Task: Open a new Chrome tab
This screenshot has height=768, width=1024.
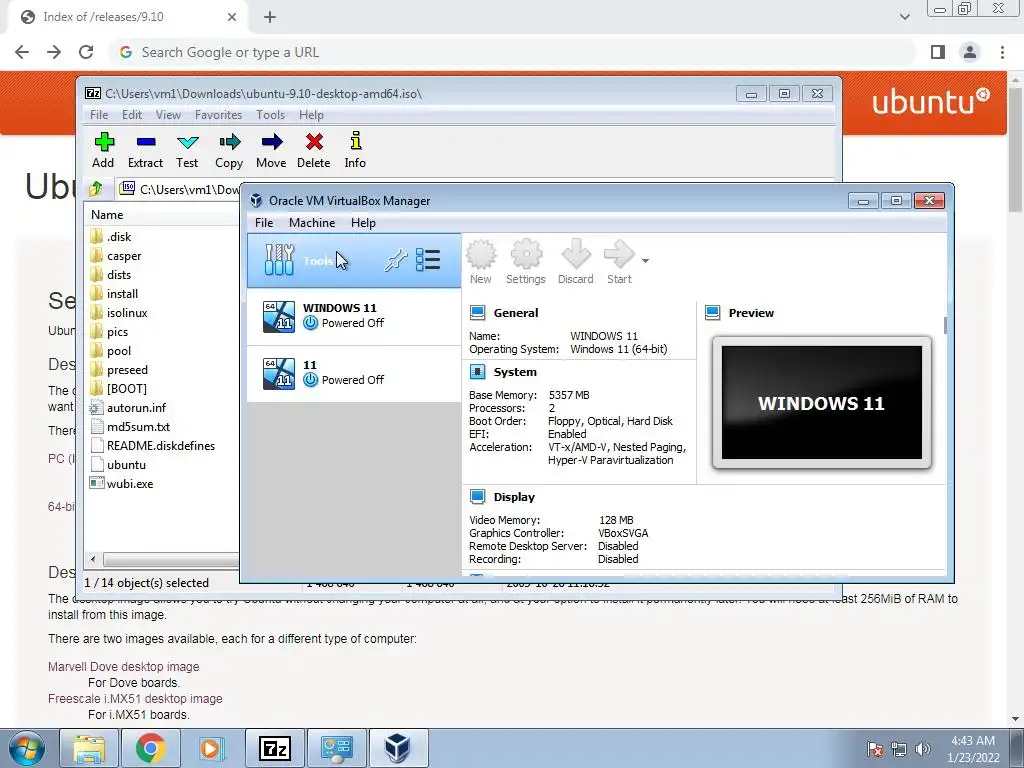Action: coord(270,17)
